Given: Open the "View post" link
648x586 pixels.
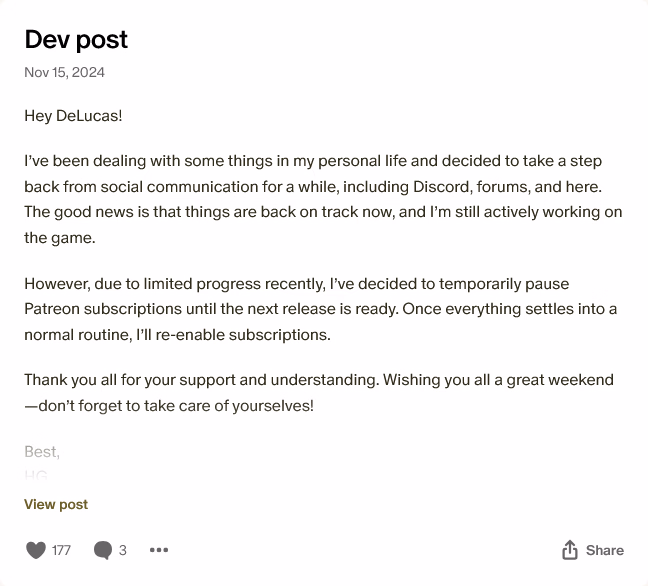Looking at the screenshot, I should point(56,504).
